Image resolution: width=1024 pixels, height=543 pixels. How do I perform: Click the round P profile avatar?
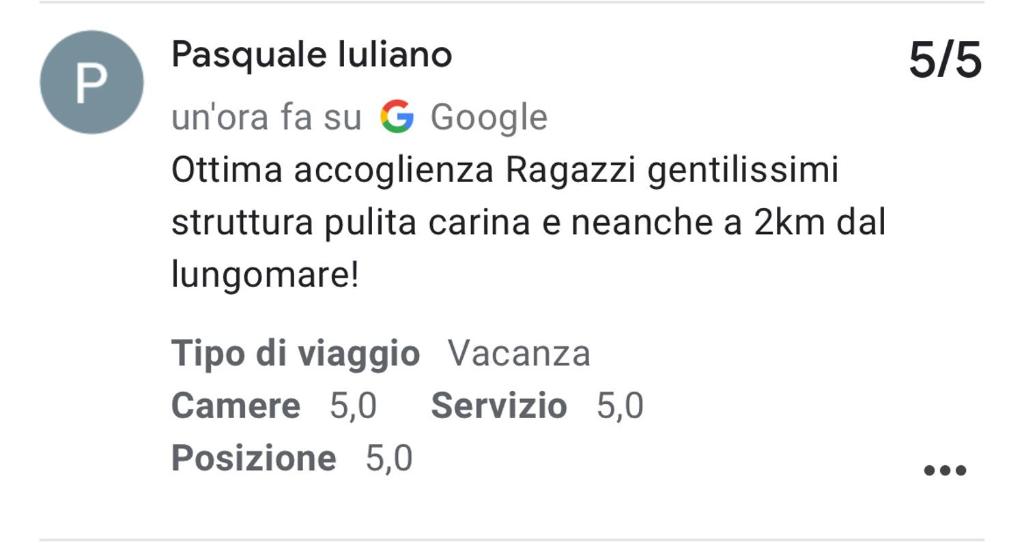tap(91, 82)
